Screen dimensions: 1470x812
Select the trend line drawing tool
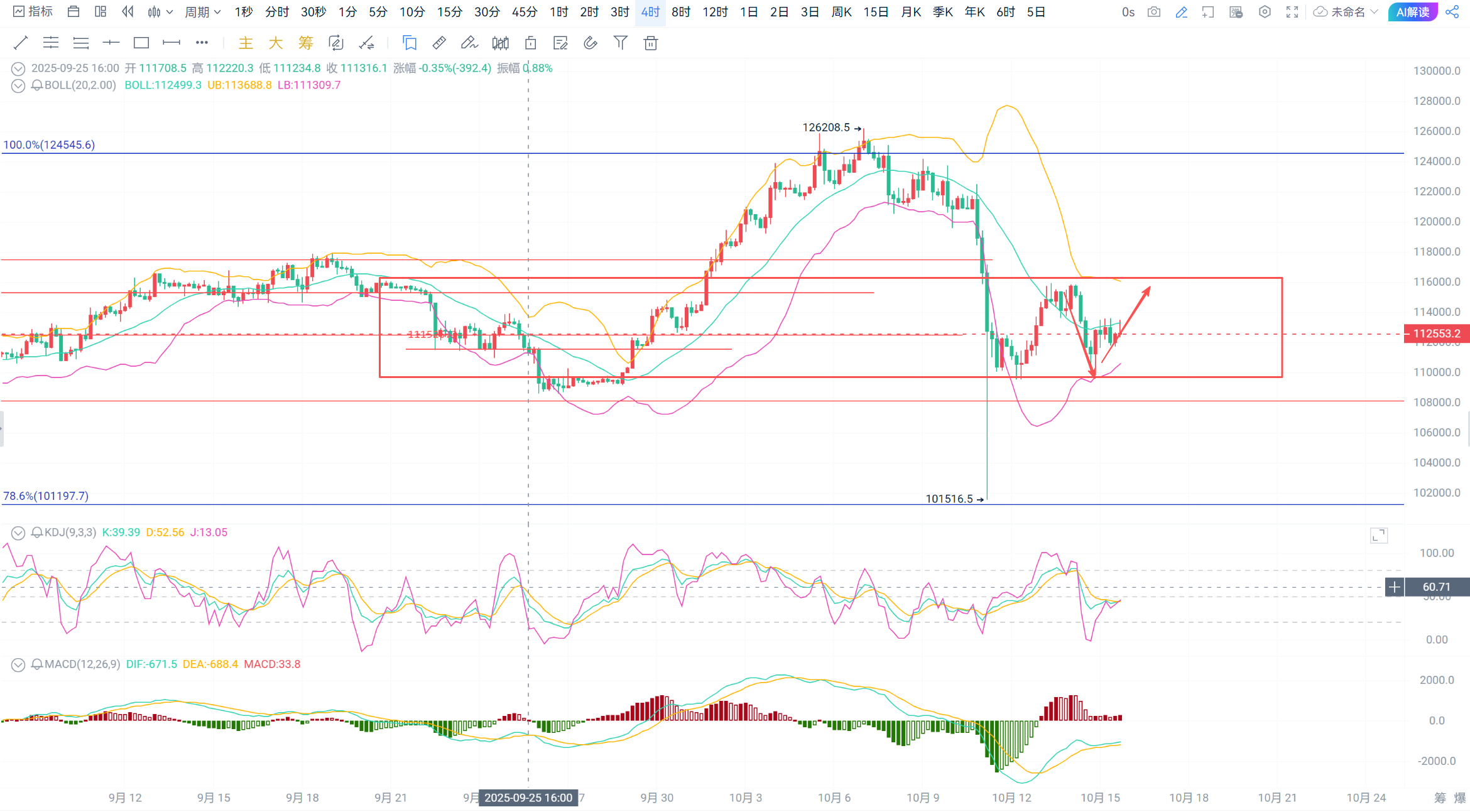pos(21,43)
